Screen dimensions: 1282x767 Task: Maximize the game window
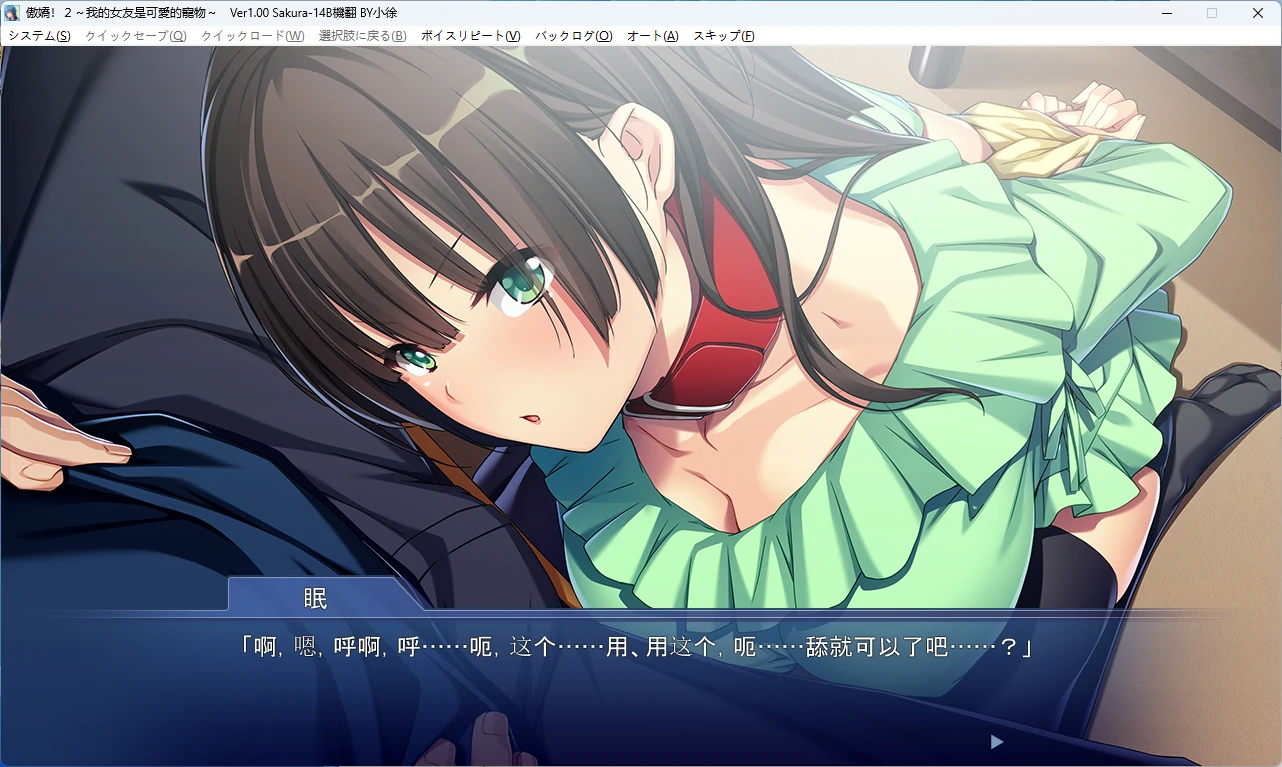click(x=1212, y=13)
